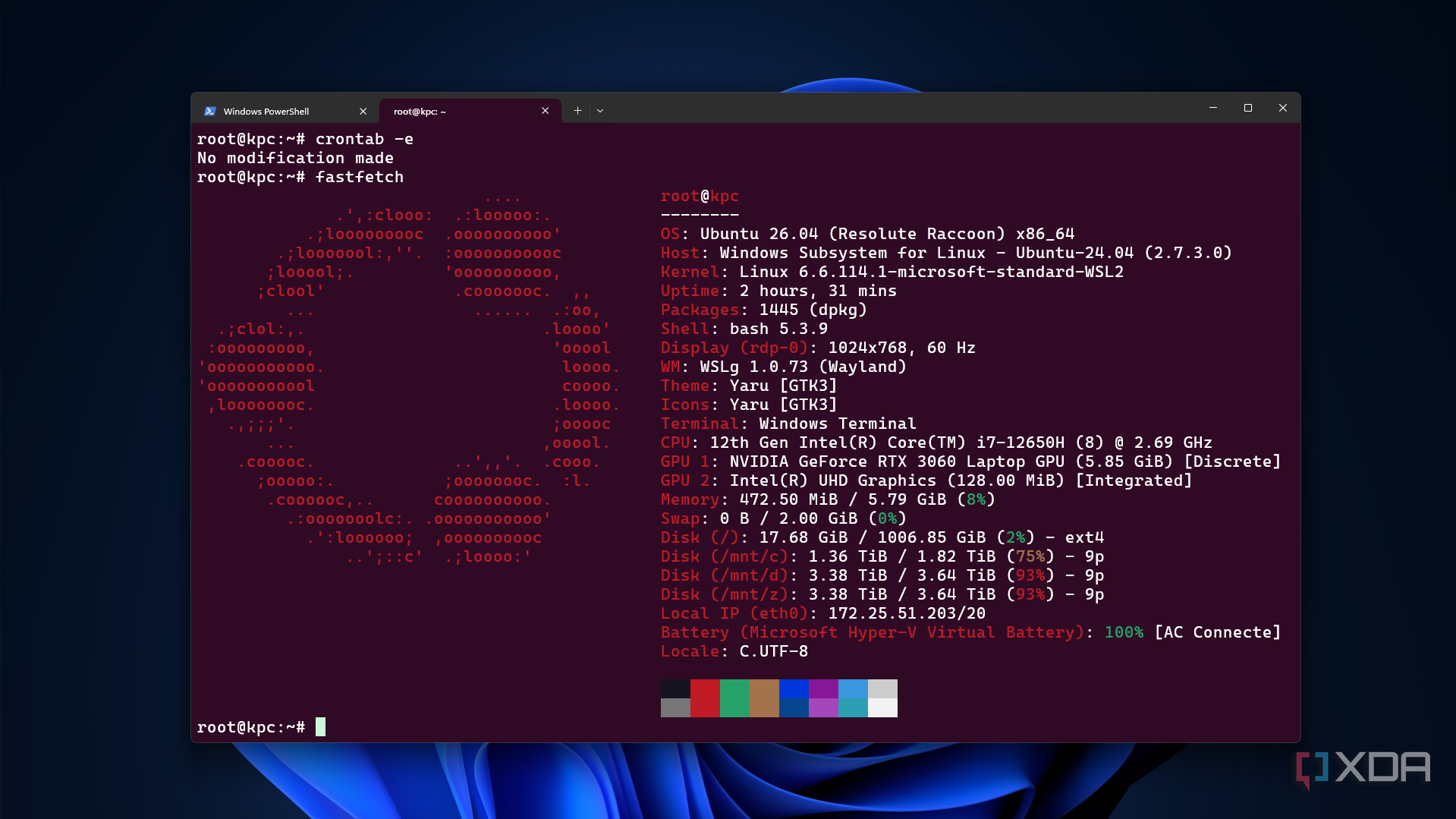Image resolution: width=1456 pixels, height=819 pixels.
Task: Click the 'No modification made' line
Action: coord(295,158)
